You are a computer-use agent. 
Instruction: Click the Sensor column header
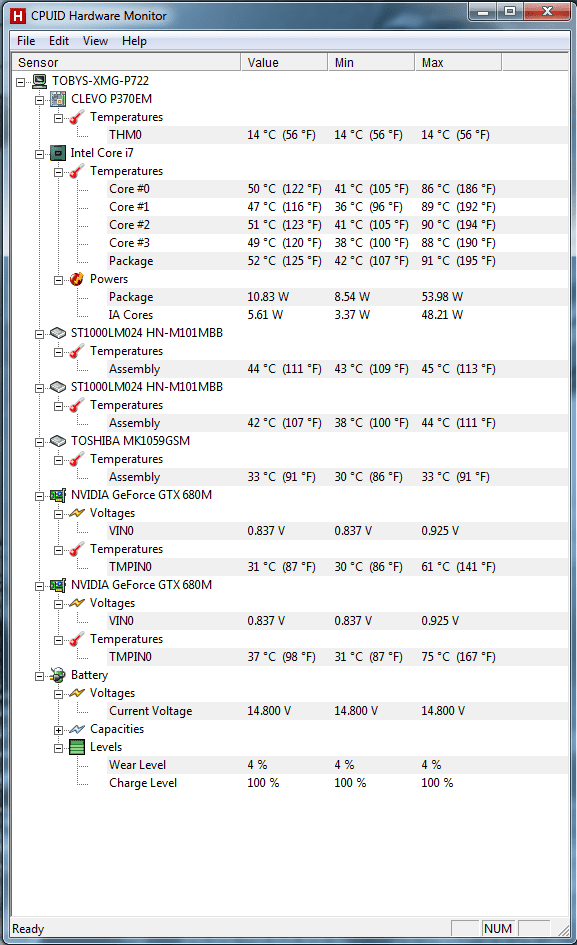(x=126, y=63)
